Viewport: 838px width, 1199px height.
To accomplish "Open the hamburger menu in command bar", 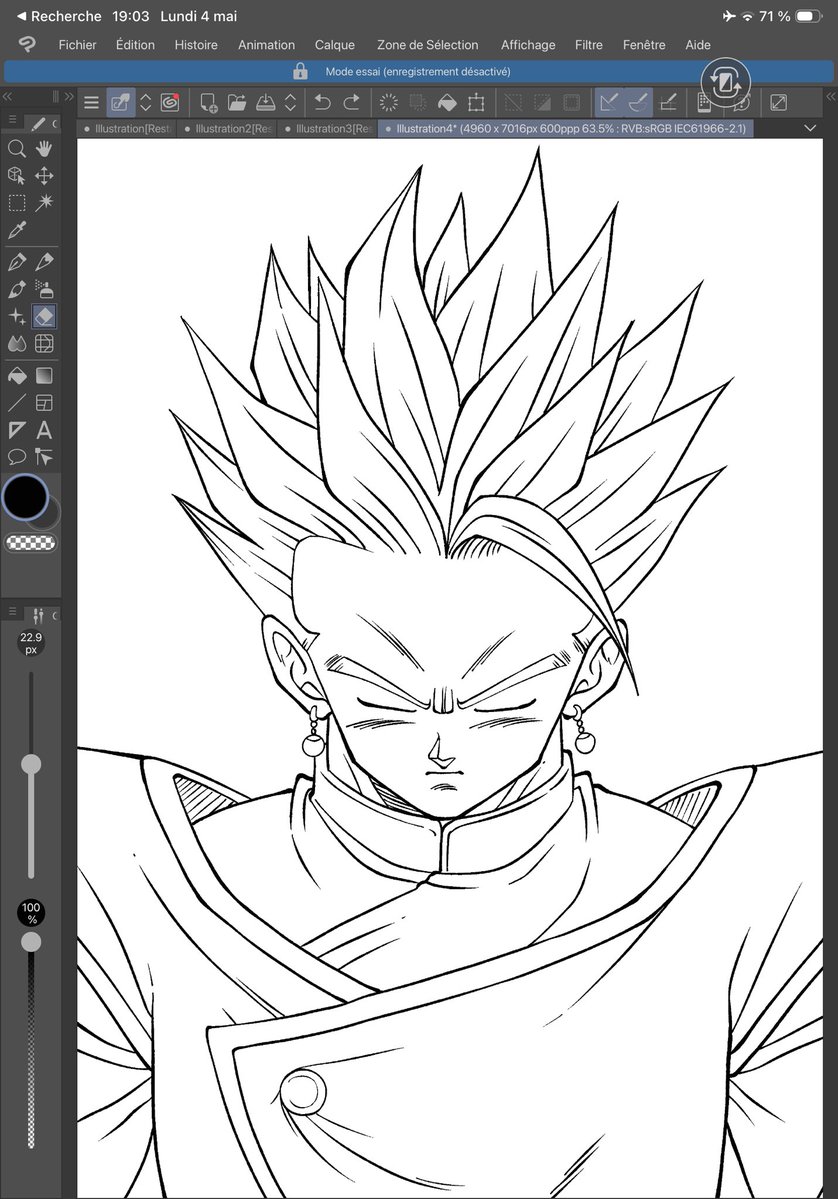I will coord(92,102).
